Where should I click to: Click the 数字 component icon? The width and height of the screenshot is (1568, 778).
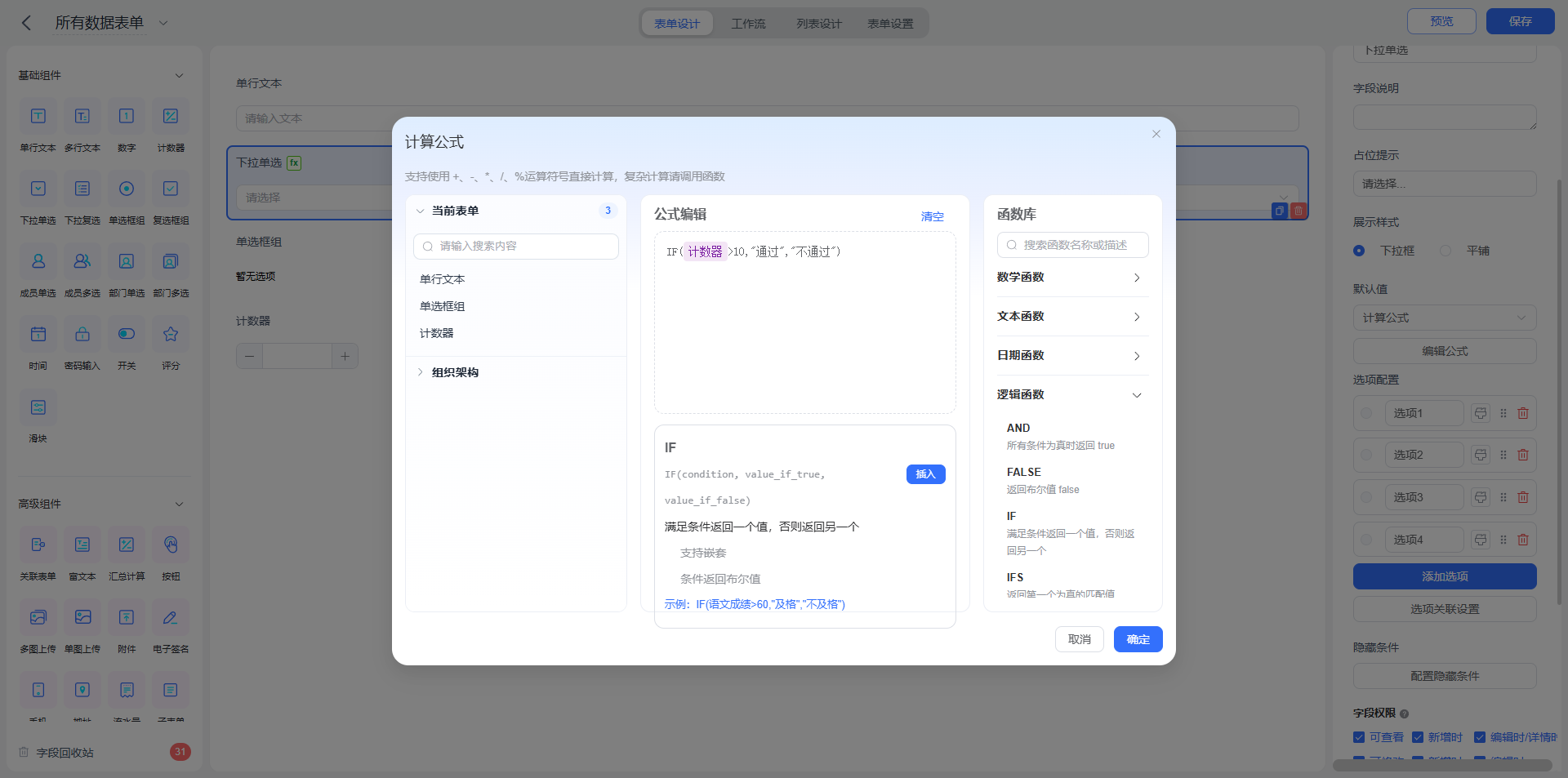(127, 116)
